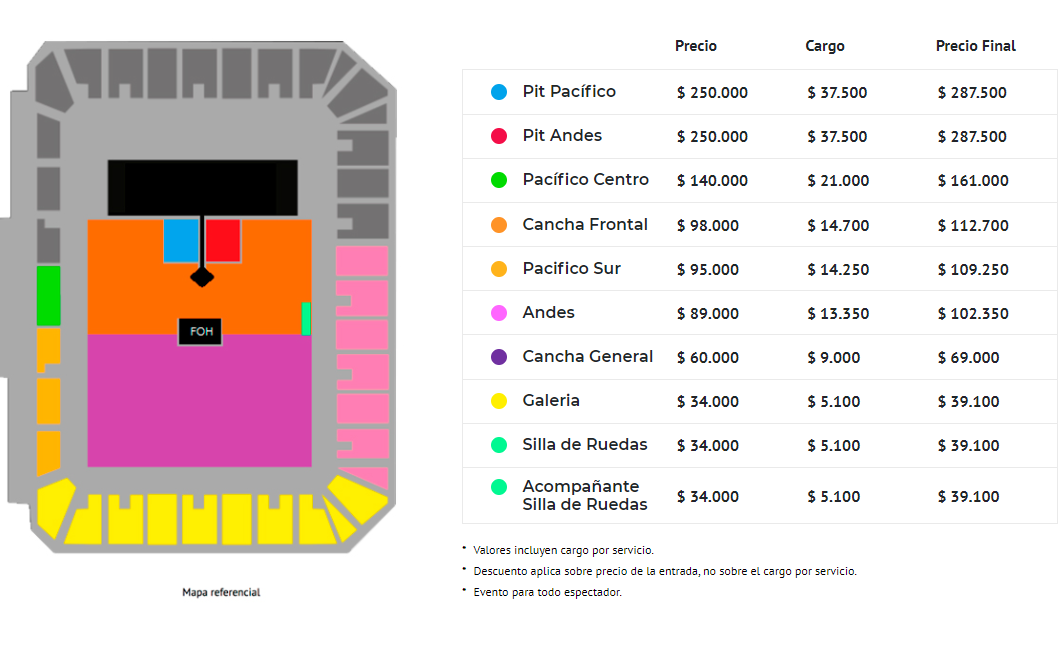
Task: Click the green Silla de Ruedas dot
Action: coord(499,445)
